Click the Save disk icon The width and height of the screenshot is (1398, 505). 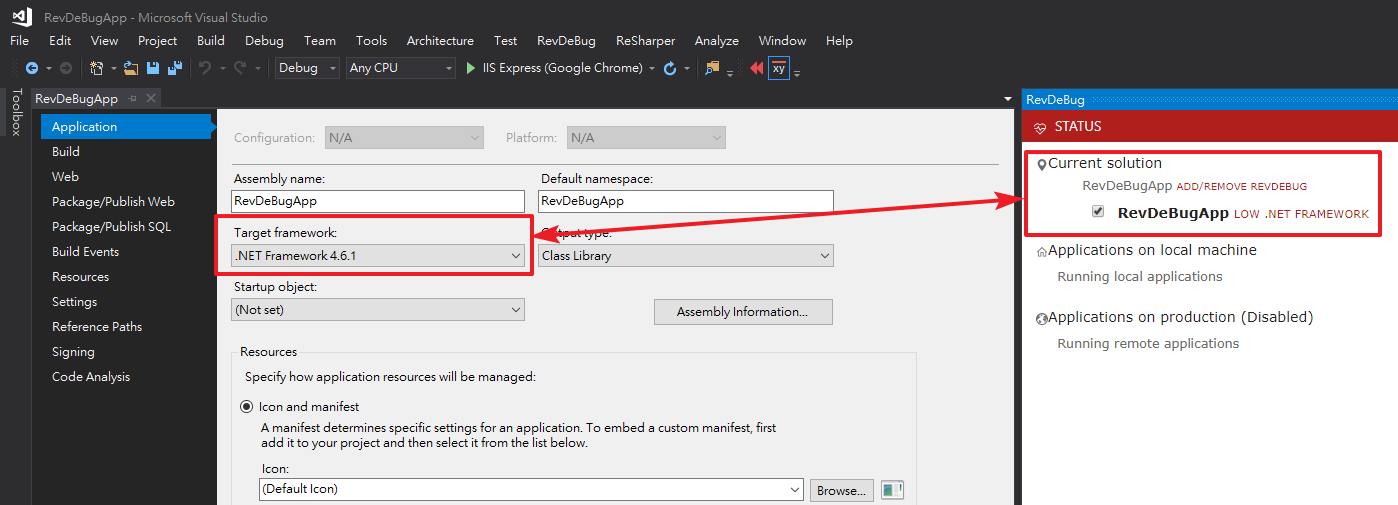pos(153,68)
